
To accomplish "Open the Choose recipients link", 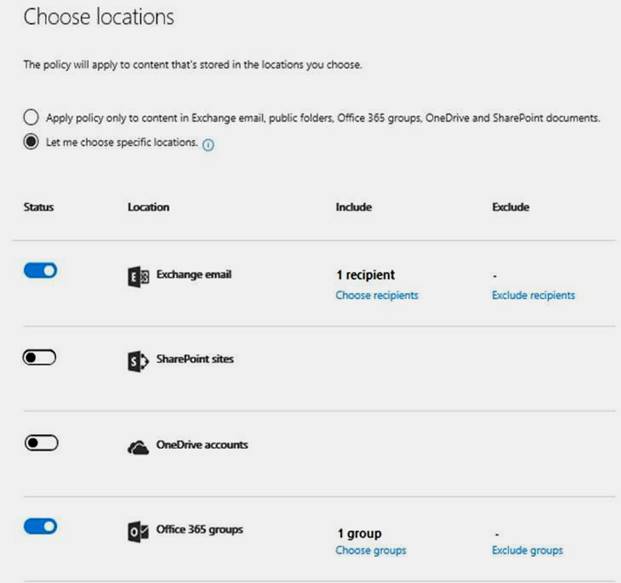I will point(377,295).
